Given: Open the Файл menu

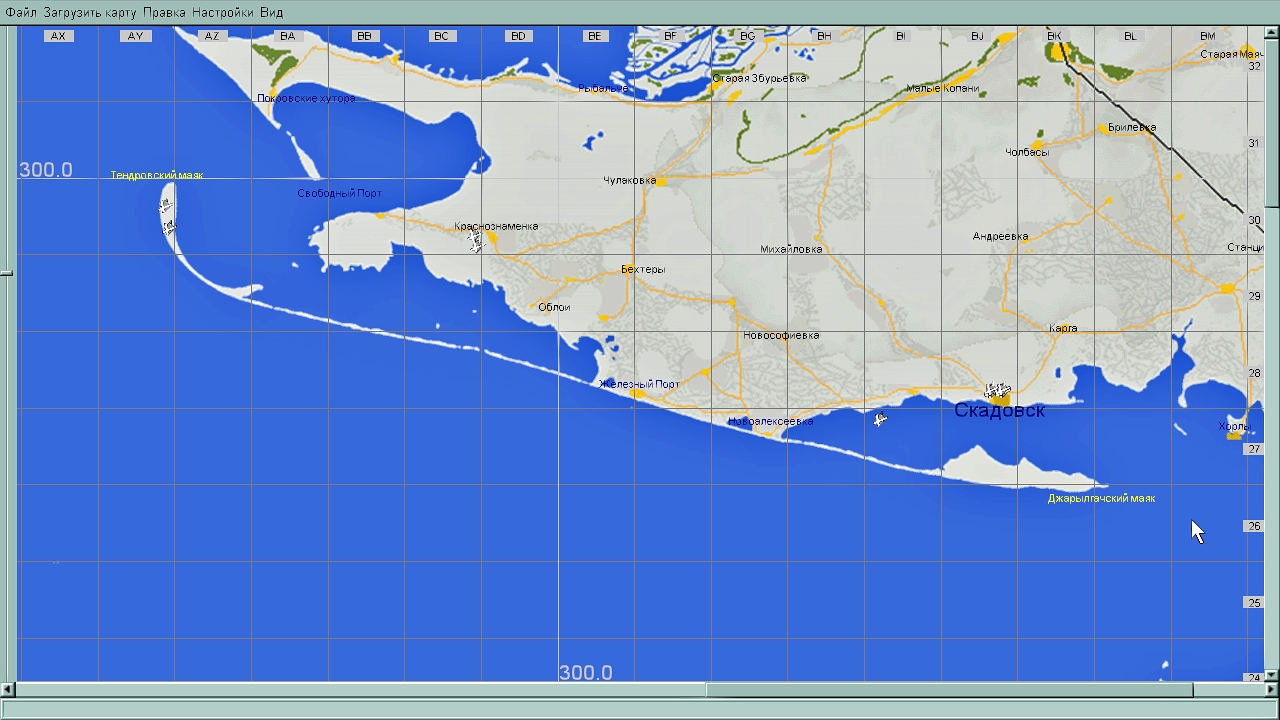Looking at the screenshot, I should [x=21, y=13].
